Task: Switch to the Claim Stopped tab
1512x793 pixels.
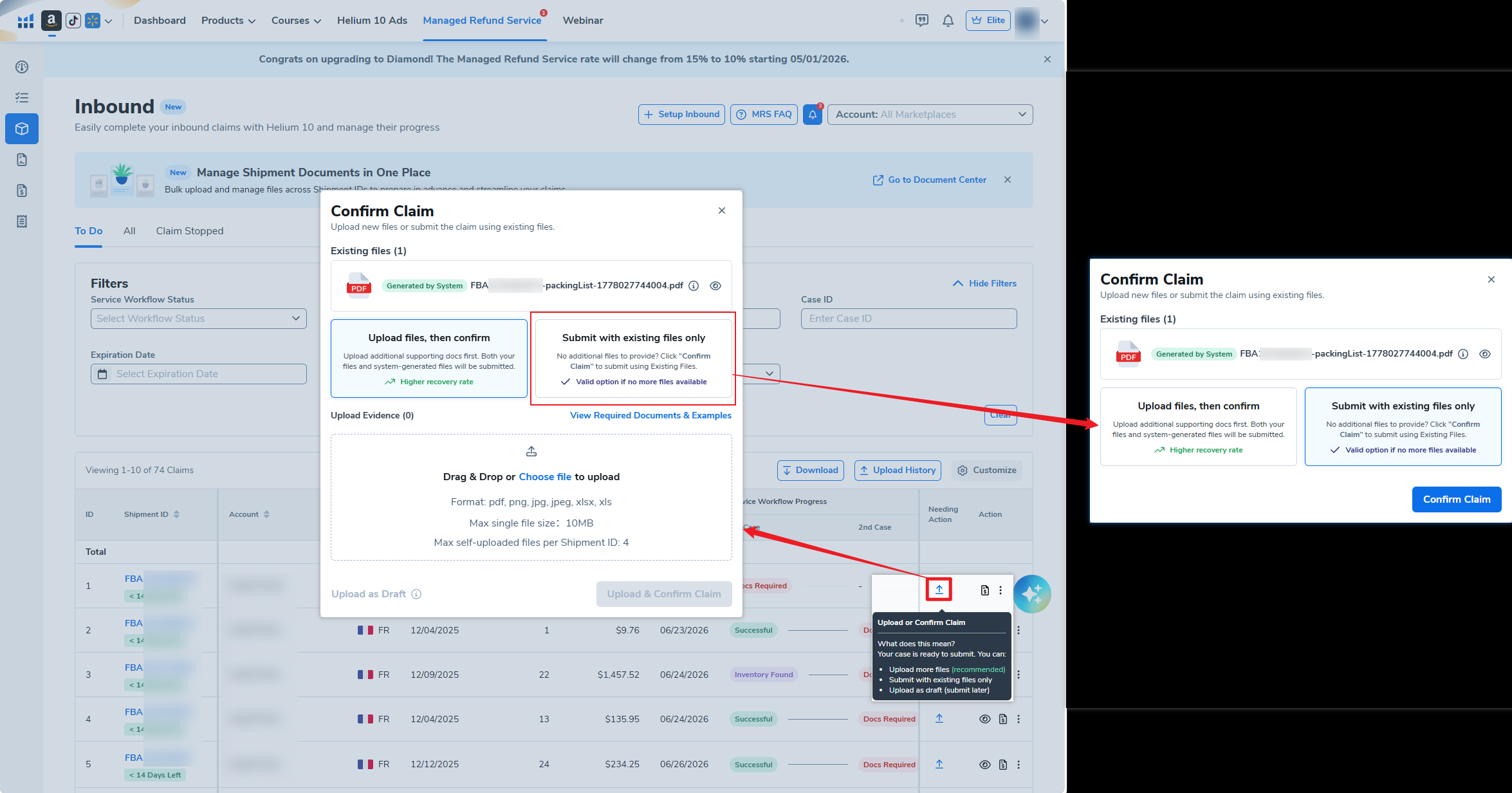Action: coord(190,231)
